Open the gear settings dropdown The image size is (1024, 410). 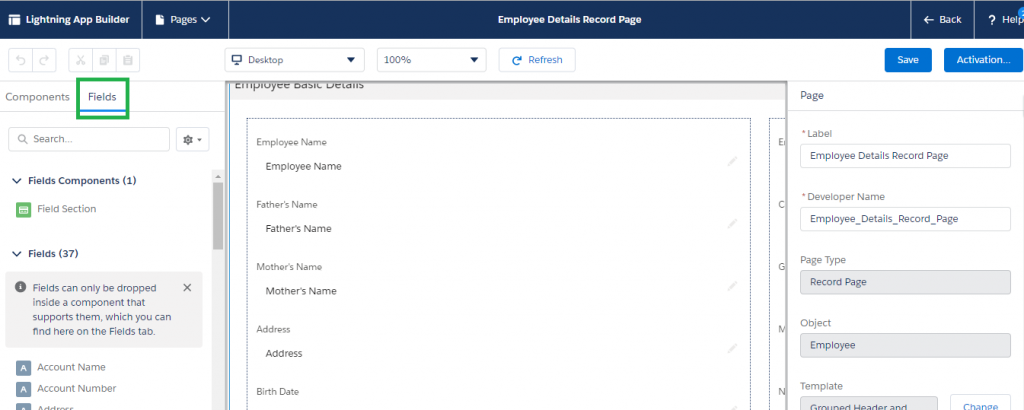[x=193, y=140]
